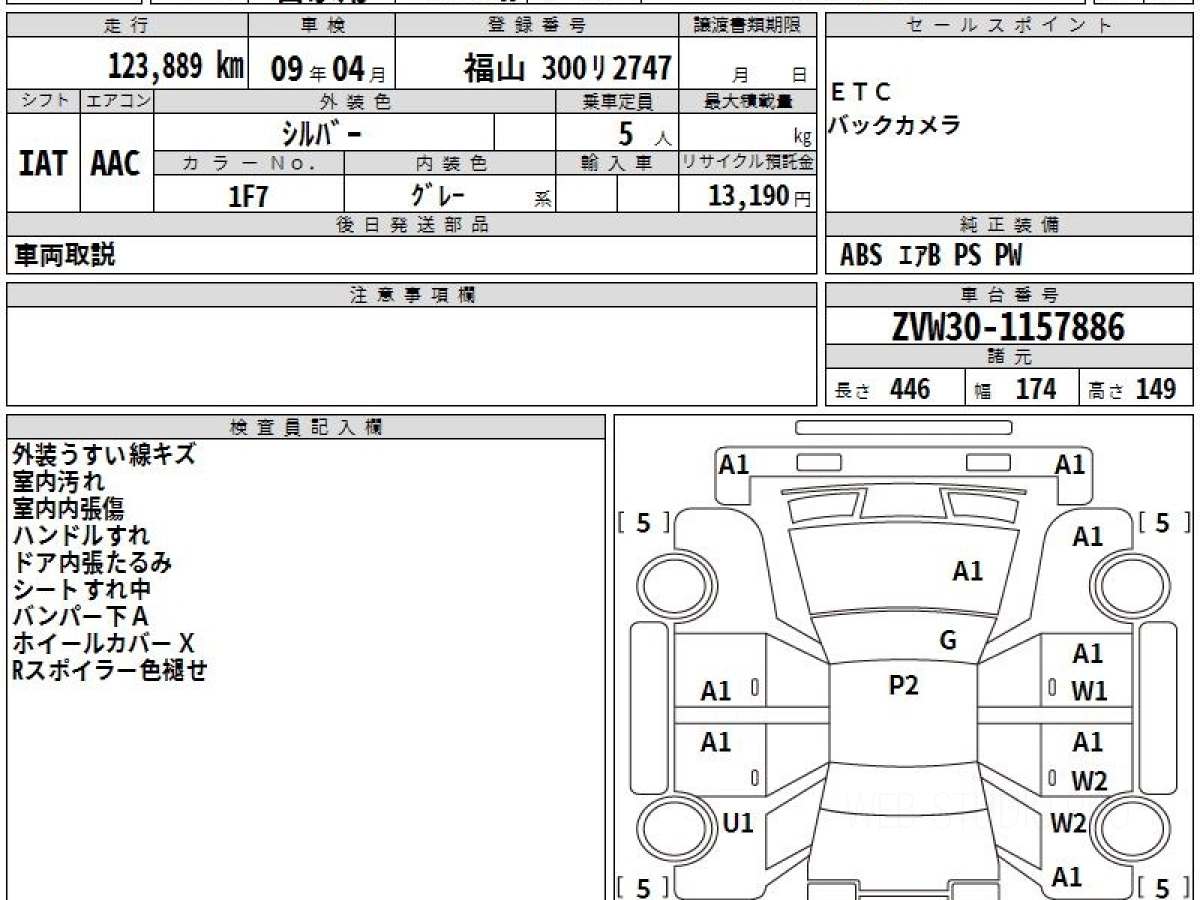Image resolution: width=1200 pixels, height=900 pixels.
Task: Select exterior color シルバー
Action: click(x=323, y=132)
